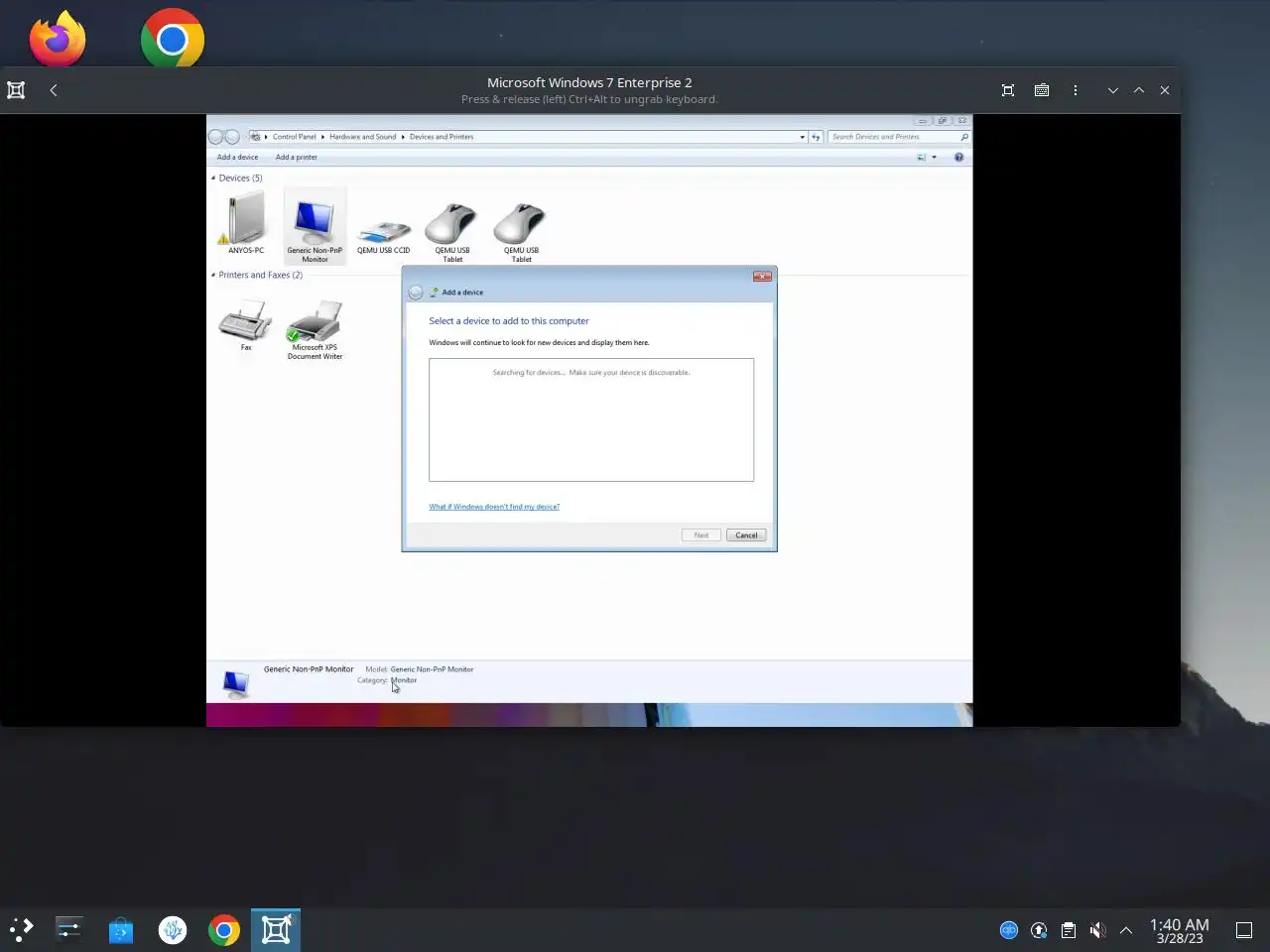Viewport: 1270px width, 952px height.
Task: Click Add a device in the toolbar
Action: (x=237, y=157)
